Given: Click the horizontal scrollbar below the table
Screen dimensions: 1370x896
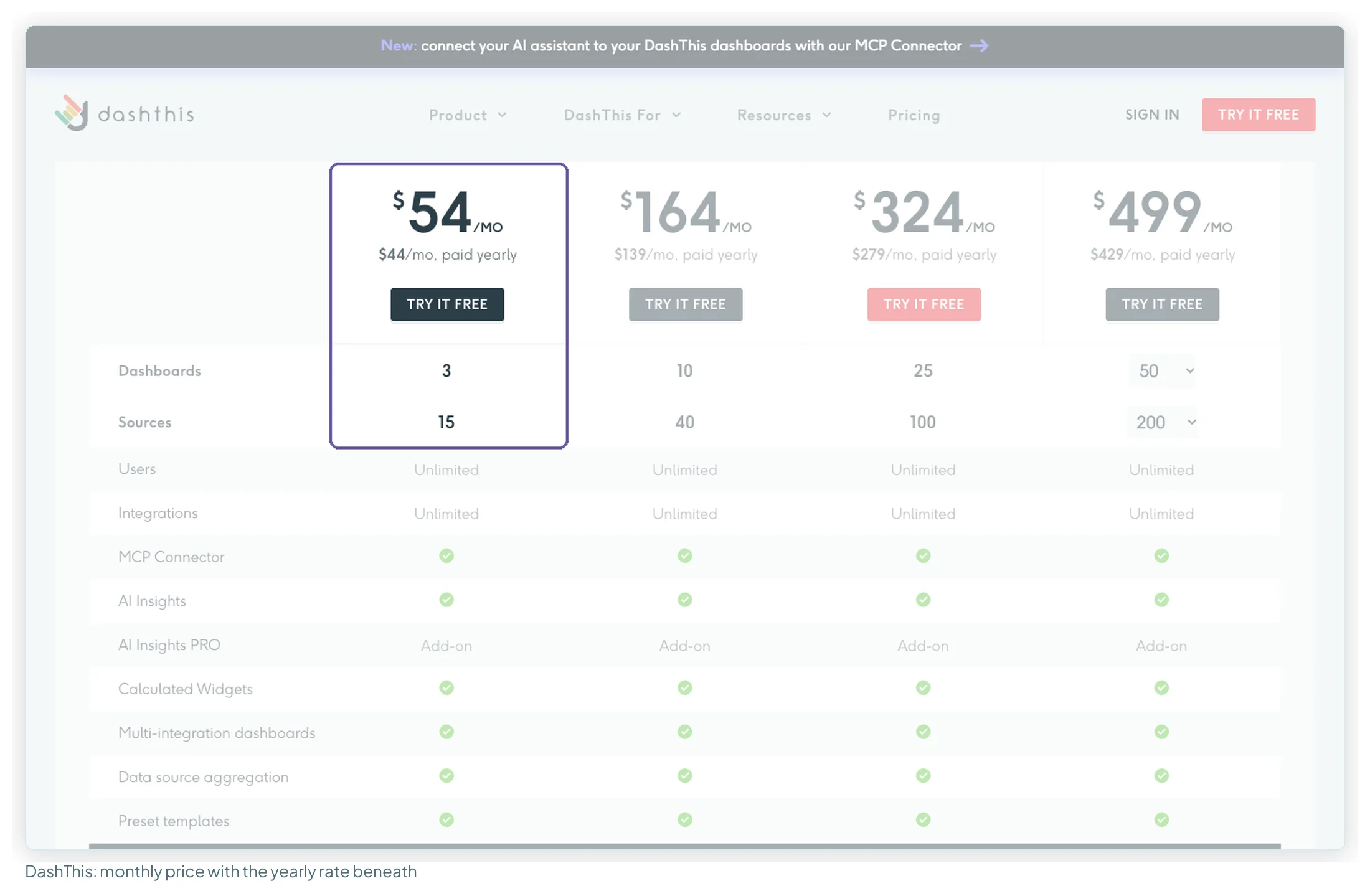Looking at the screenshot, I should click(685, 846).
